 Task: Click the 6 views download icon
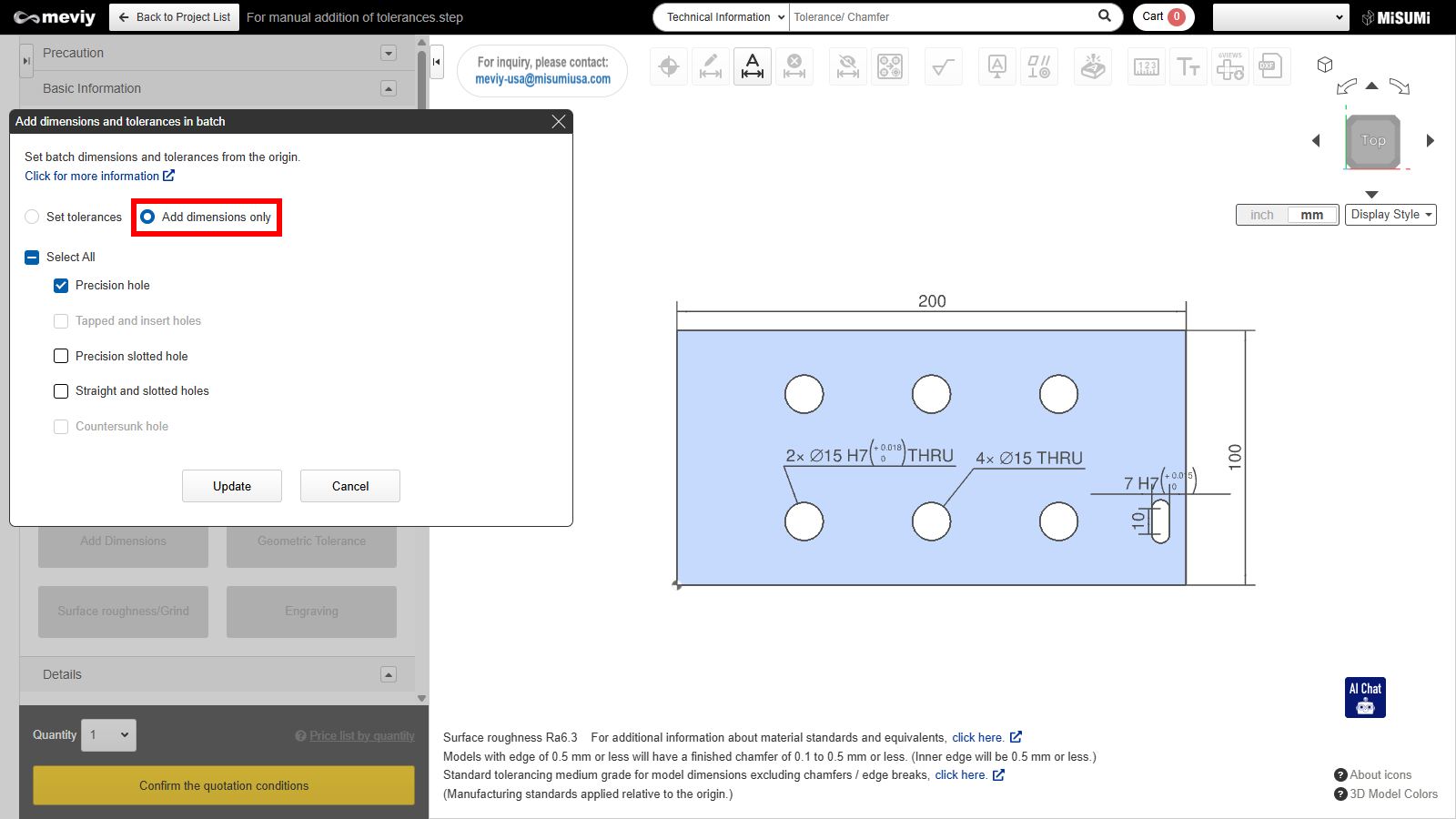(x=1229, y=66)
